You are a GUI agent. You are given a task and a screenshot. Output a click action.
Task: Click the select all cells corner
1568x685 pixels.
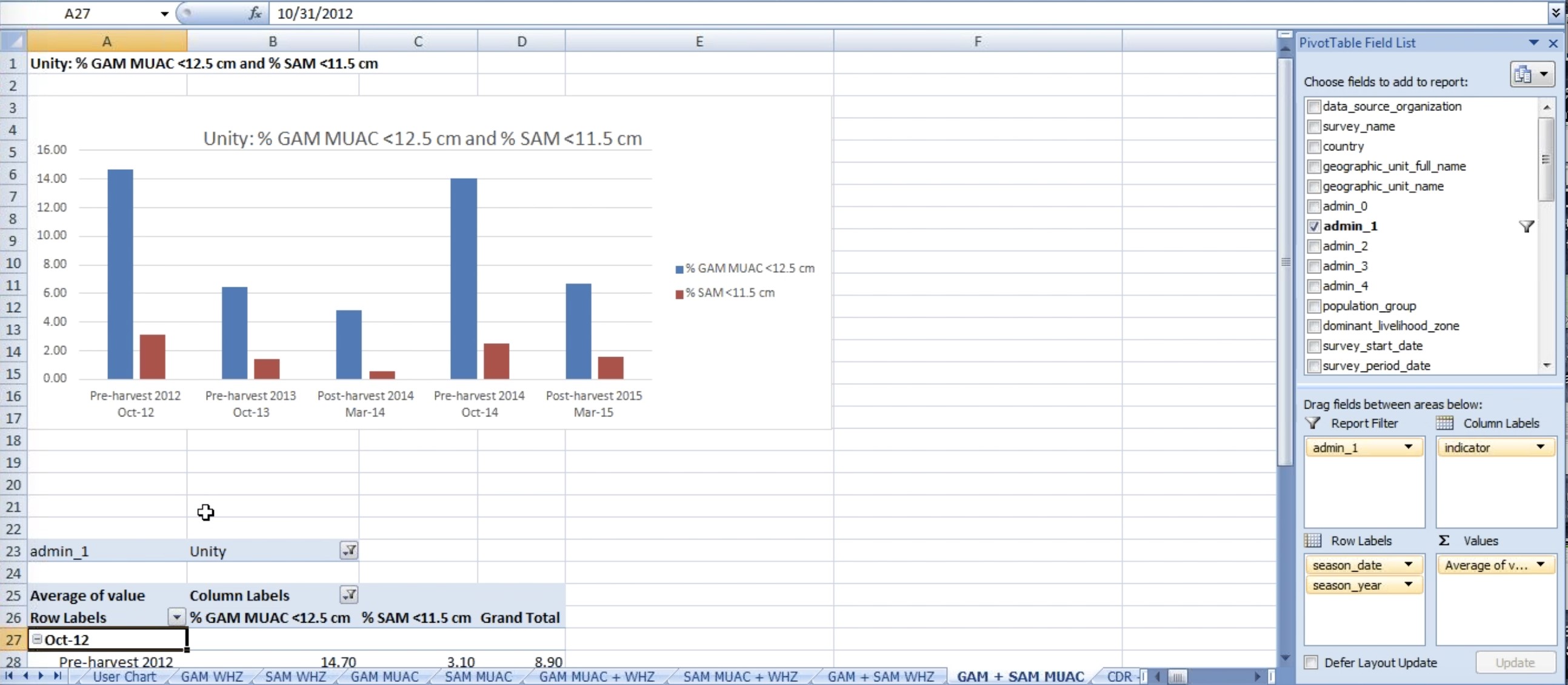point(13,41)
